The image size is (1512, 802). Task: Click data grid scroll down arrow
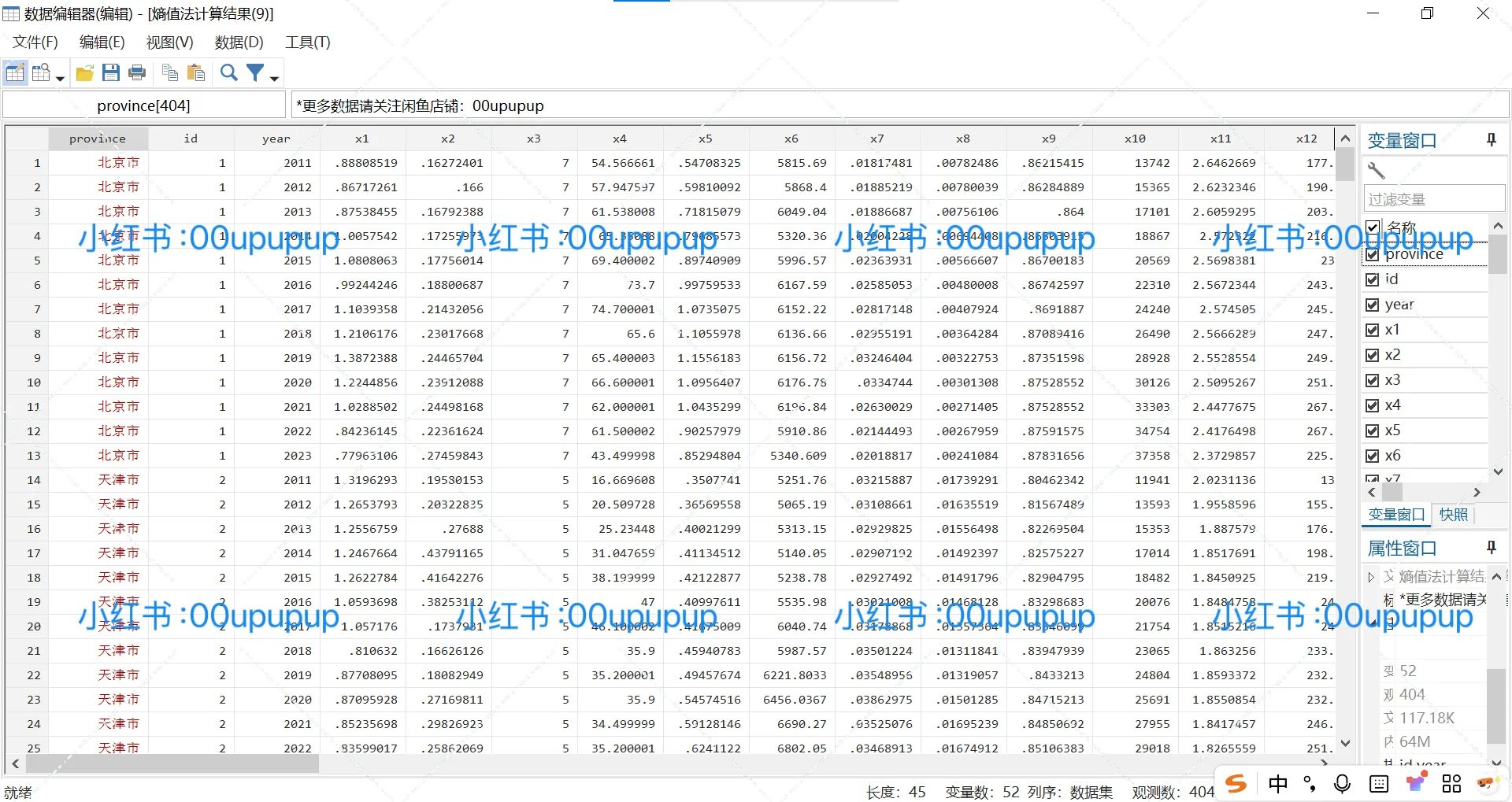point(1345,743)
